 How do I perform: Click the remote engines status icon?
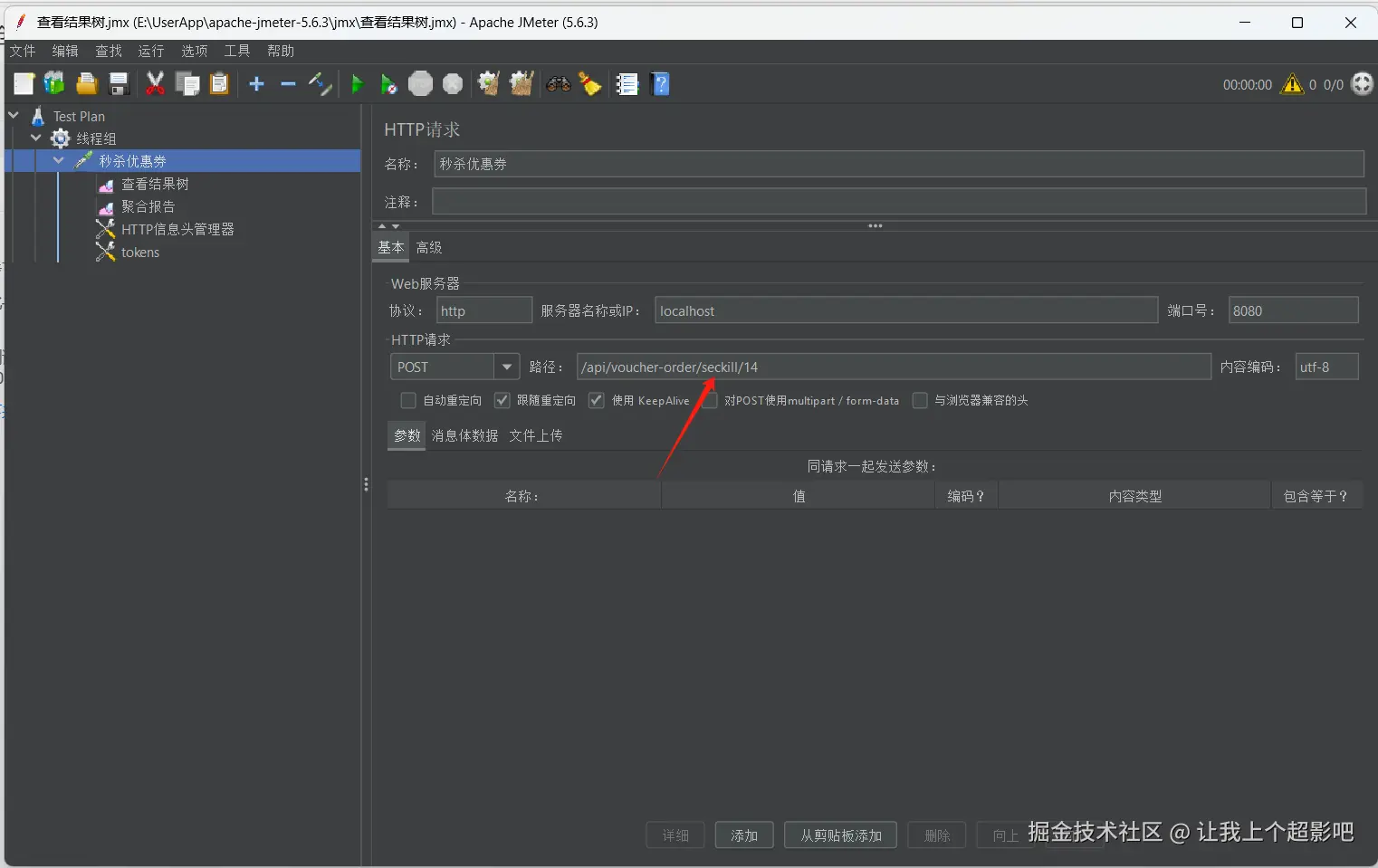point(1362,84)
